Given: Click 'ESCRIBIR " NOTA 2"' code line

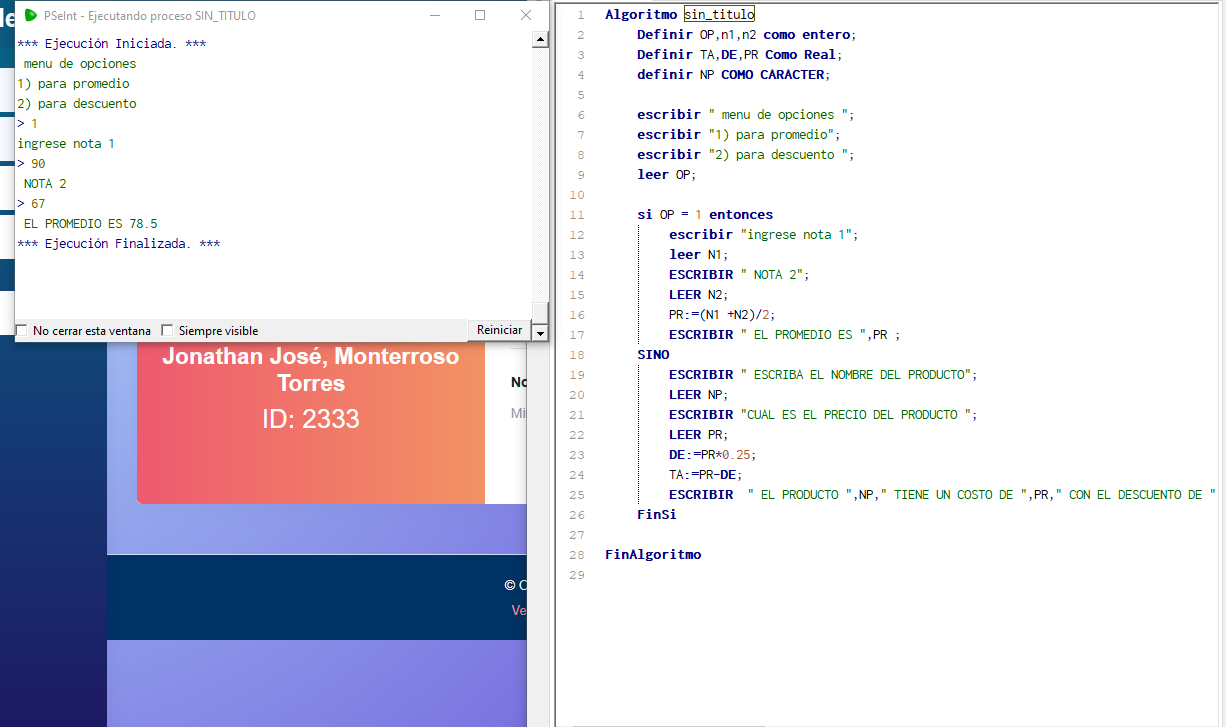Looking at the screenshot, I should point(739,274).
